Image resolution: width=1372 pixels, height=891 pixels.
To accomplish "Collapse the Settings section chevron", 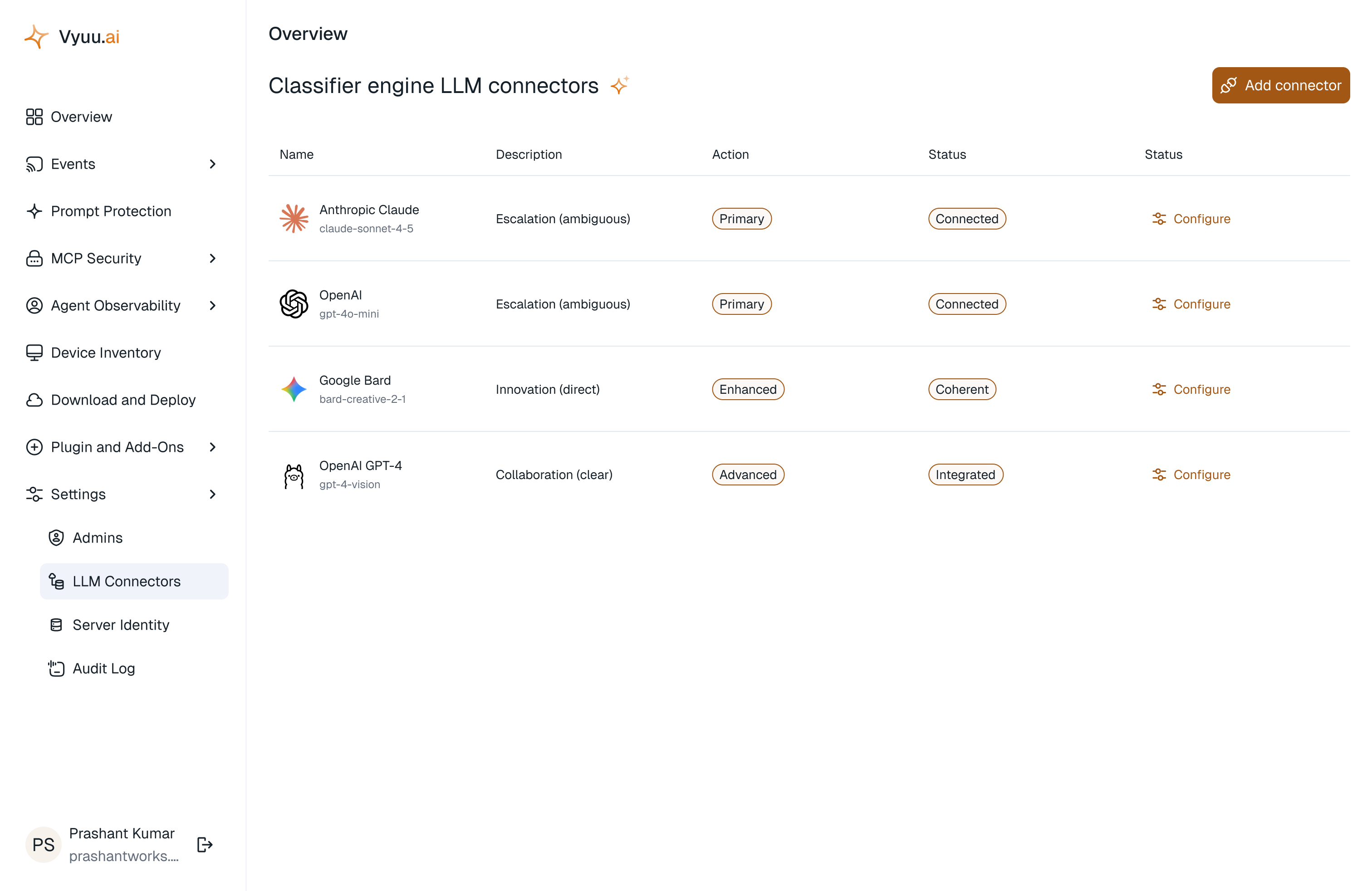I will click(x=213, y=494).
